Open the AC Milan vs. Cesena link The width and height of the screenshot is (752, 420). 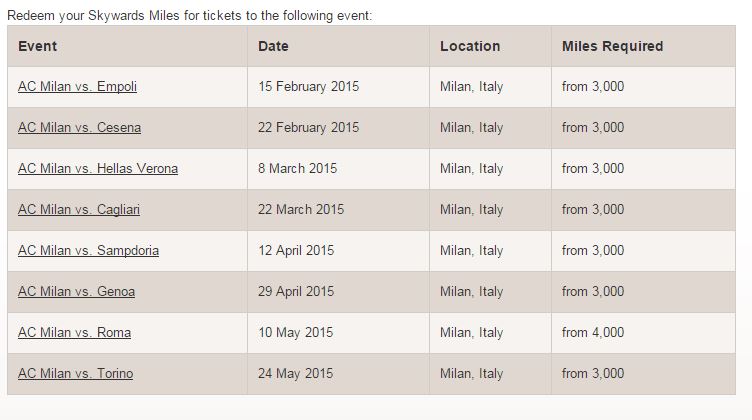(x=79, y=128)
